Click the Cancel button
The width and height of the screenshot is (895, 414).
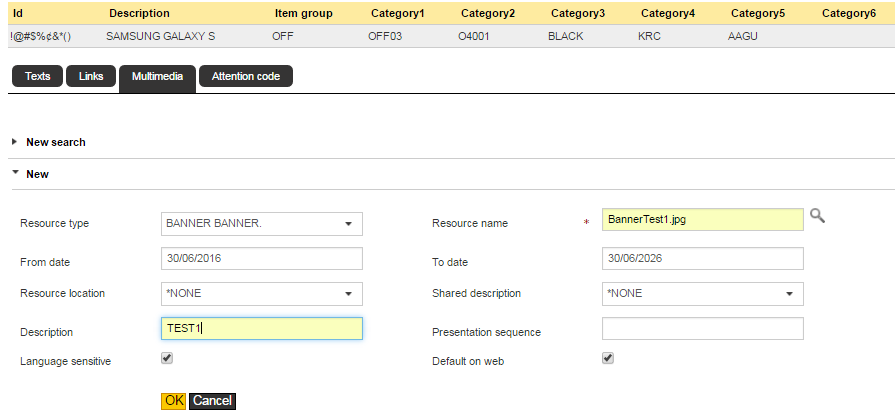212,401
